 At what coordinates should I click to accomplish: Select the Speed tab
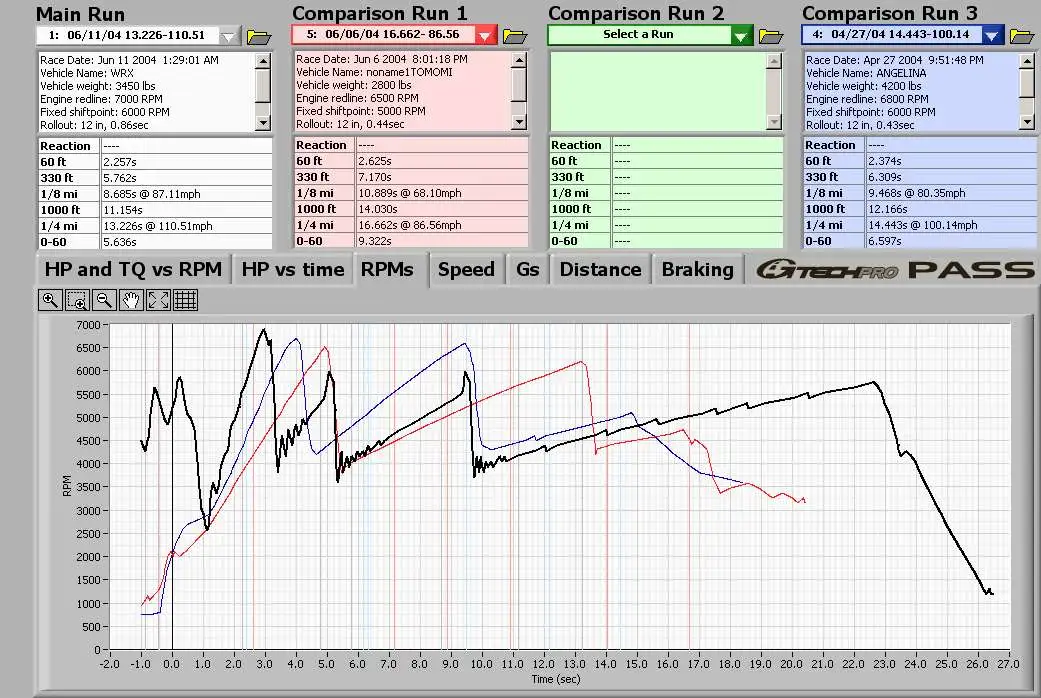[466, 269]
